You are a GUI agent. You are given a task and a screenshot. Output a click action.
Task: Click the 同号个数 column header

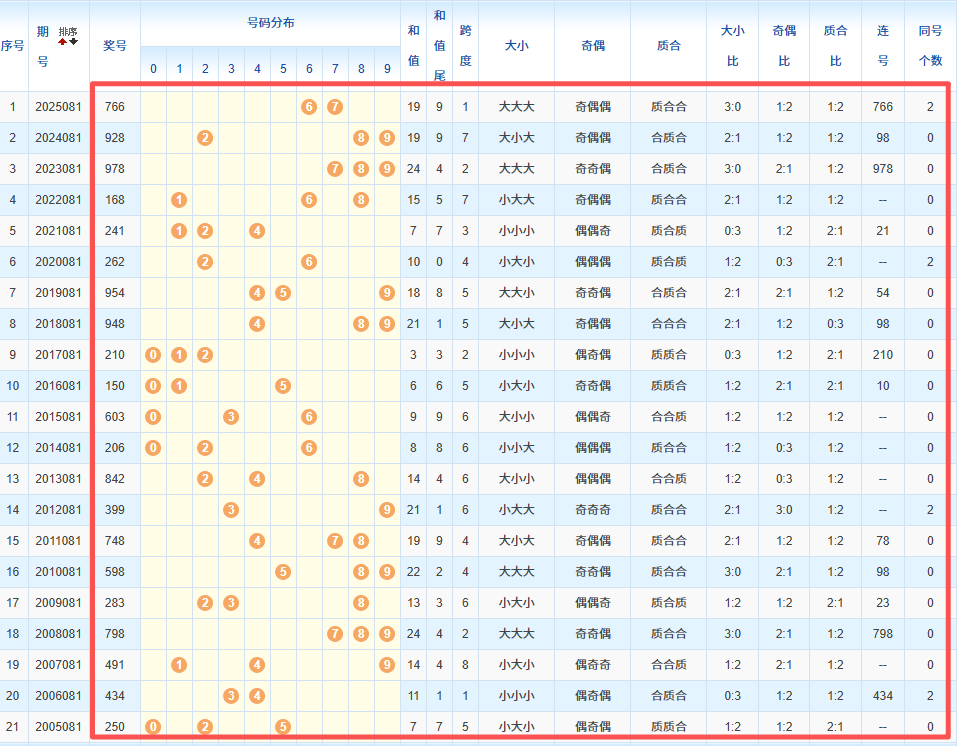(x=930, y=45)
